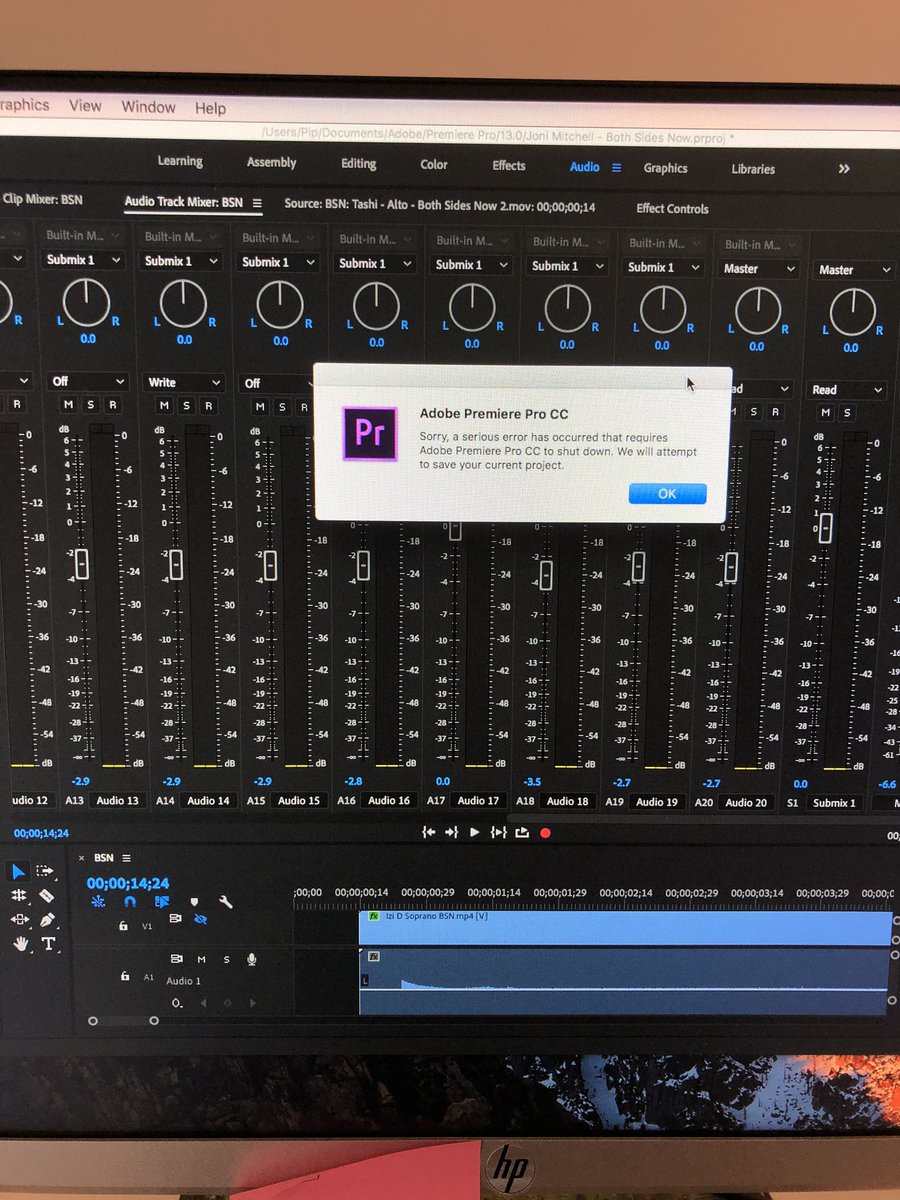Open the Effect Controls panel tab
The image size is (900, 1200).
(672, 208)
